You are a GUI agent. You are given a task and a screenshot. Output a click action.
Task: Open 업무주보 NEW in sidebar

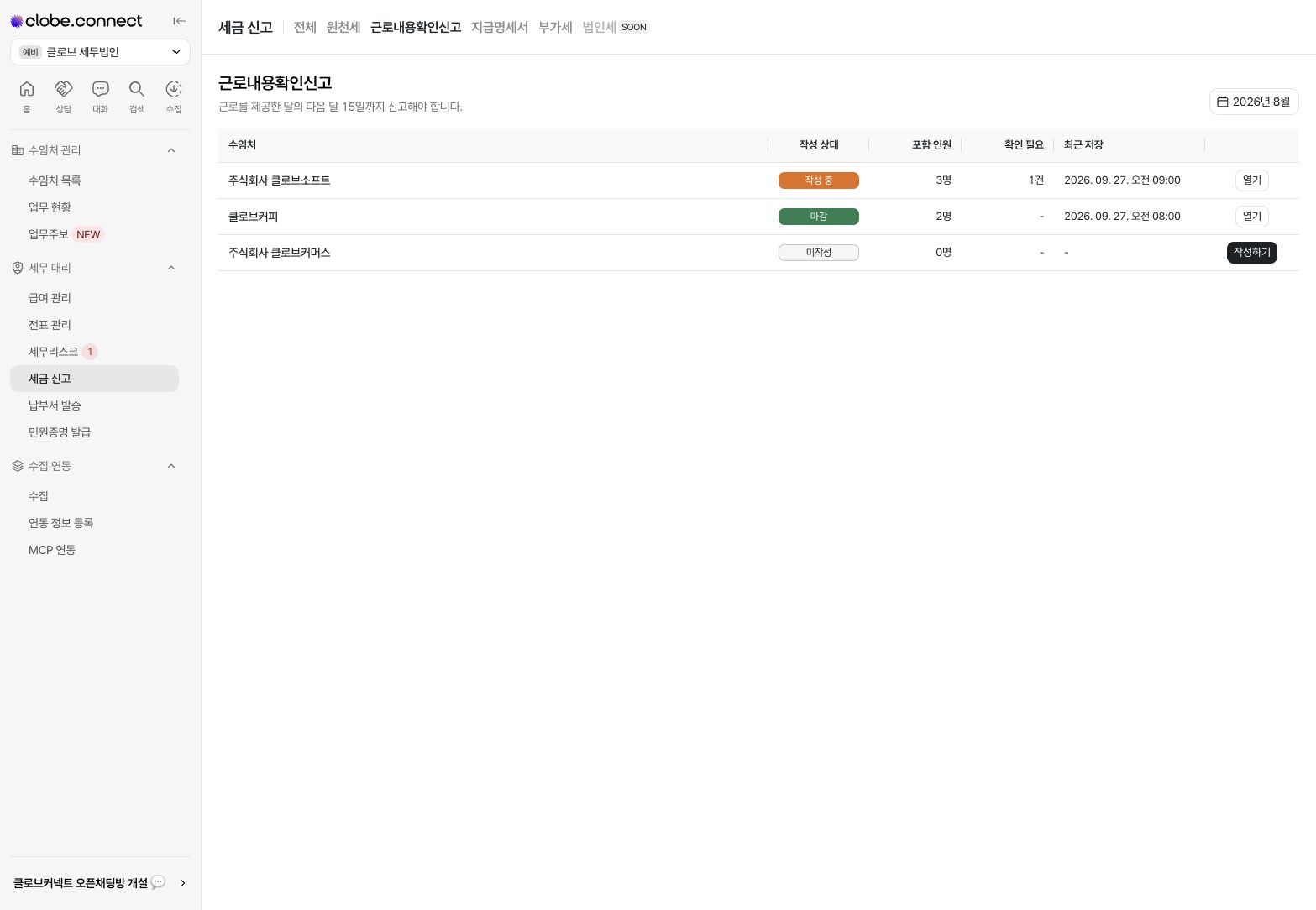click(94, 234)
